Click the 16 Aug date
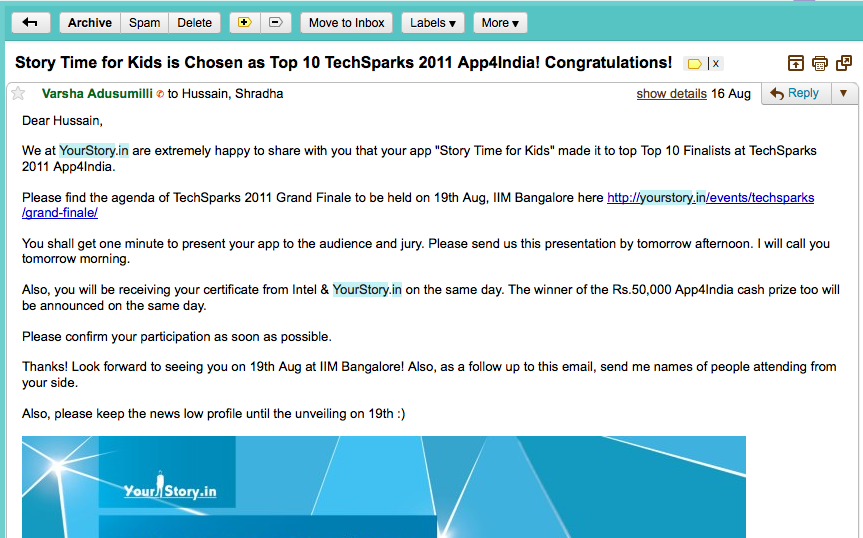This screenshot has width=863, height=538. 731,94
